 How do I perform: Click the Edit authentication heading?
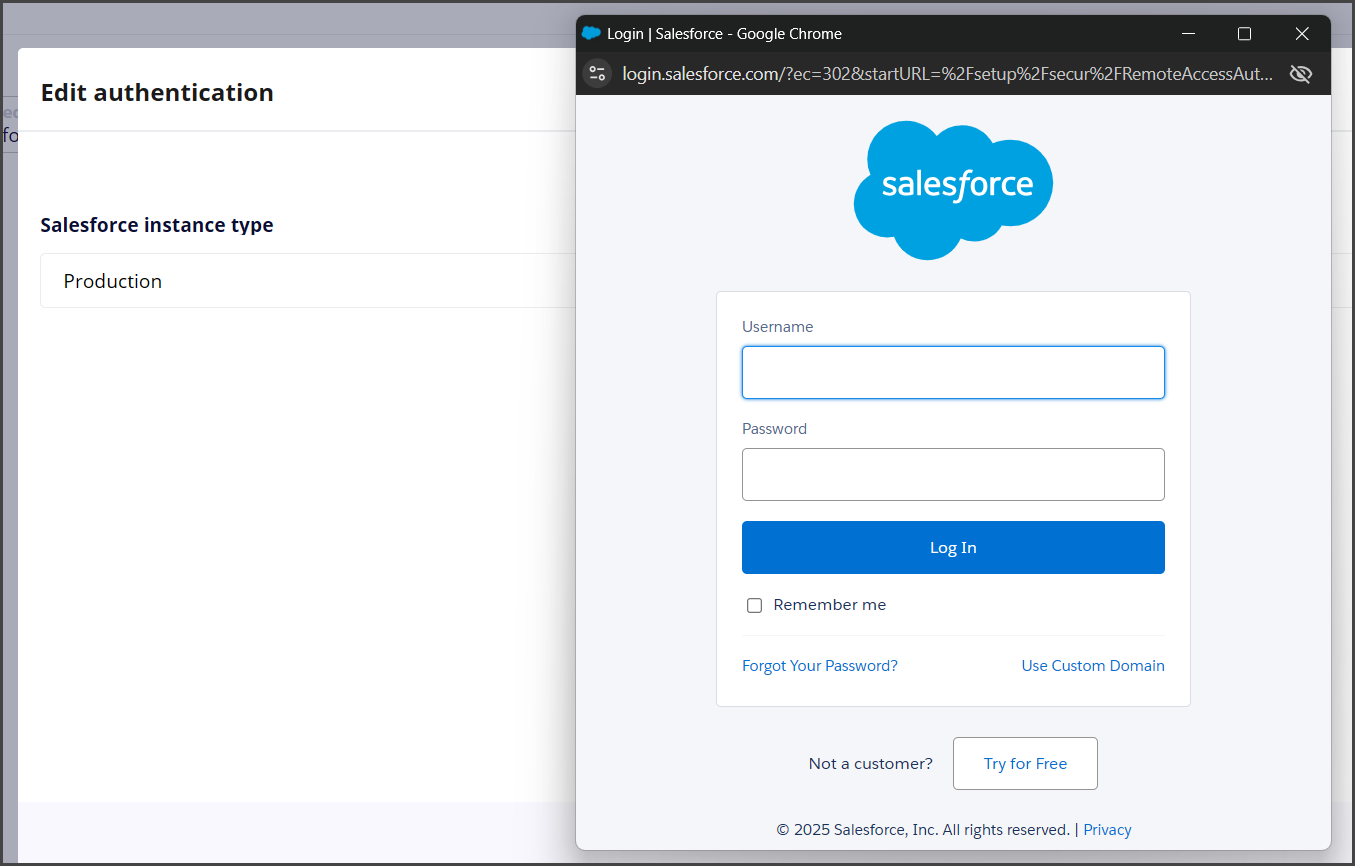(x=157, y=93)
